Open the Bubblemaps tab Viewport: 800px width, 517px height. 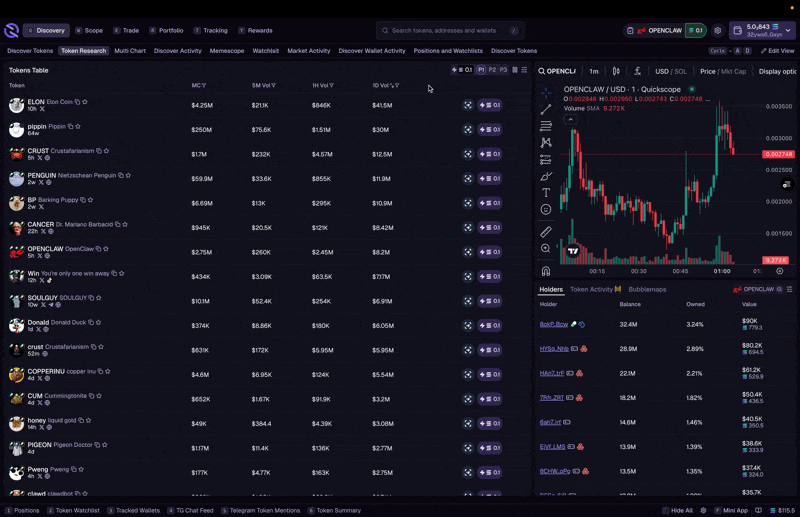pos(647,289)
